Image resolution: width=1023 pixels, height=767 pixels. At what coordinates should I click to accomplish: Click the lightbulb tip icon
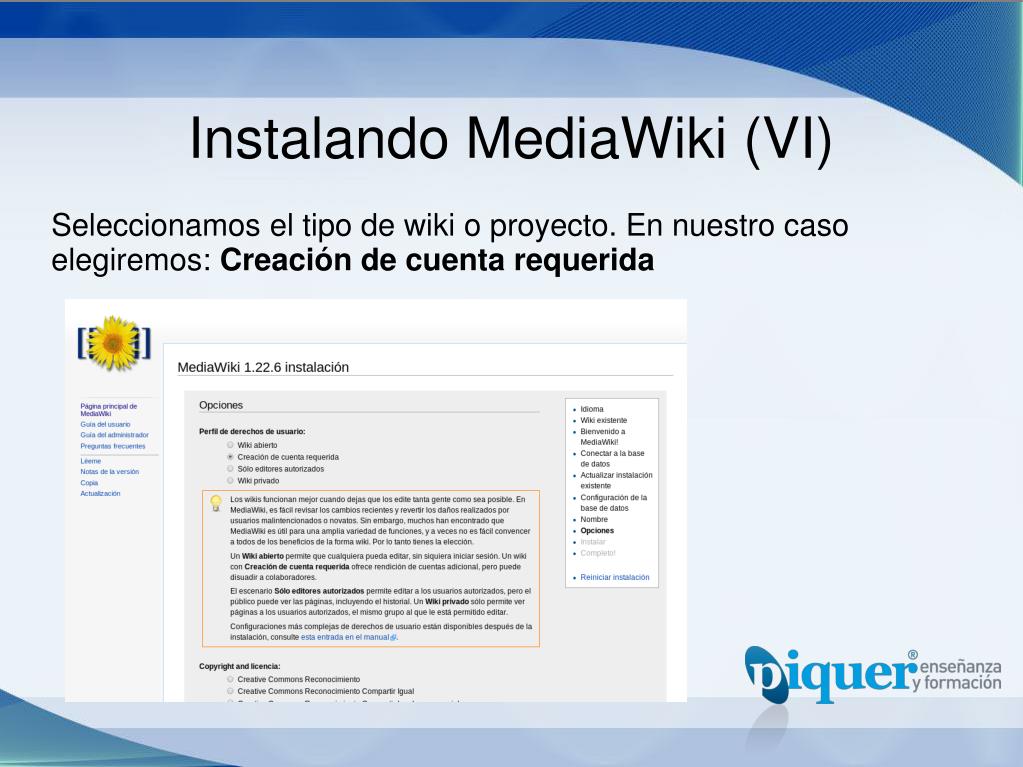click(216, 504)
